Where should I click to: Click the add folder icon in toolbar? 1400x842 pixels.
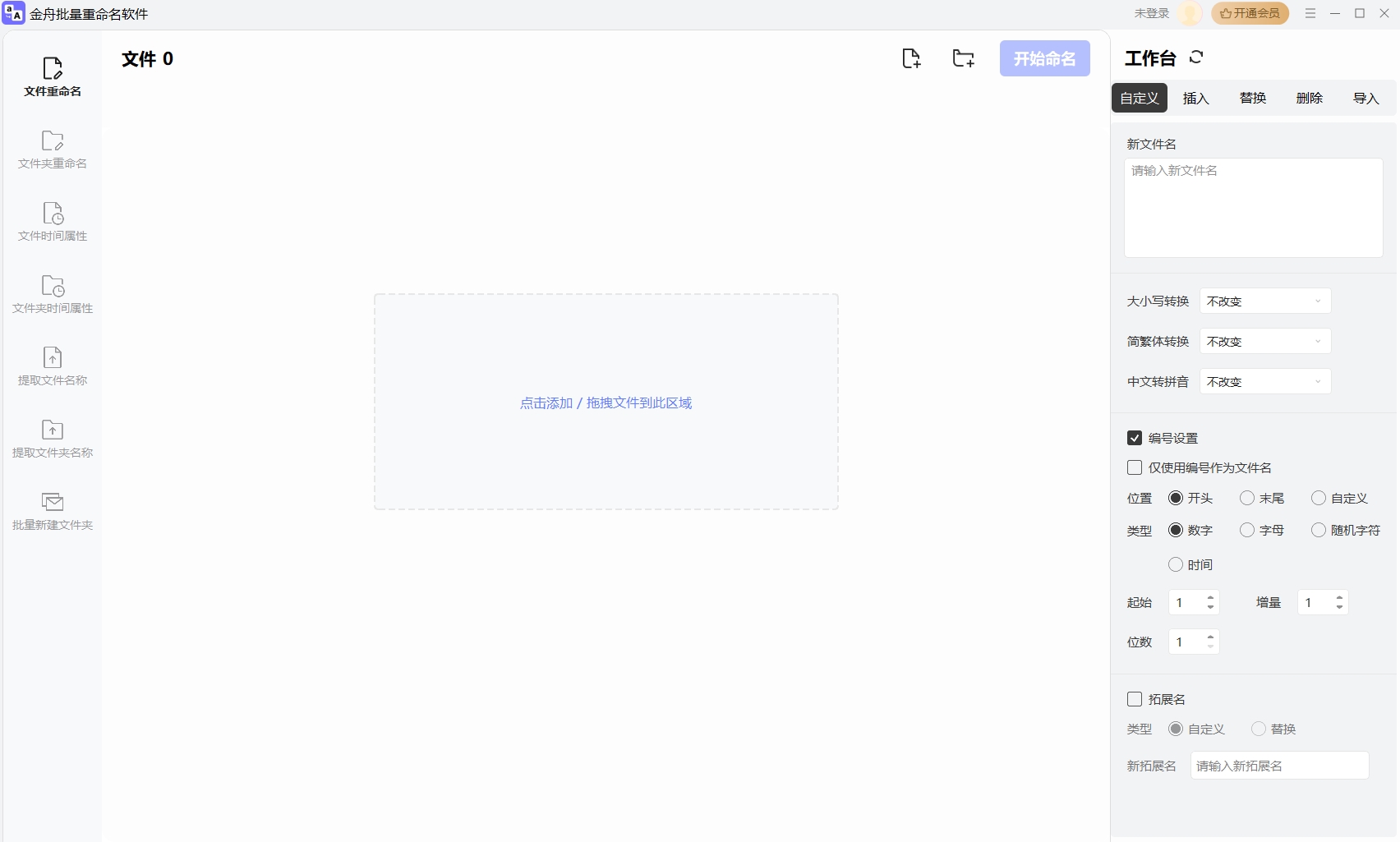click(x=963, y=58)
